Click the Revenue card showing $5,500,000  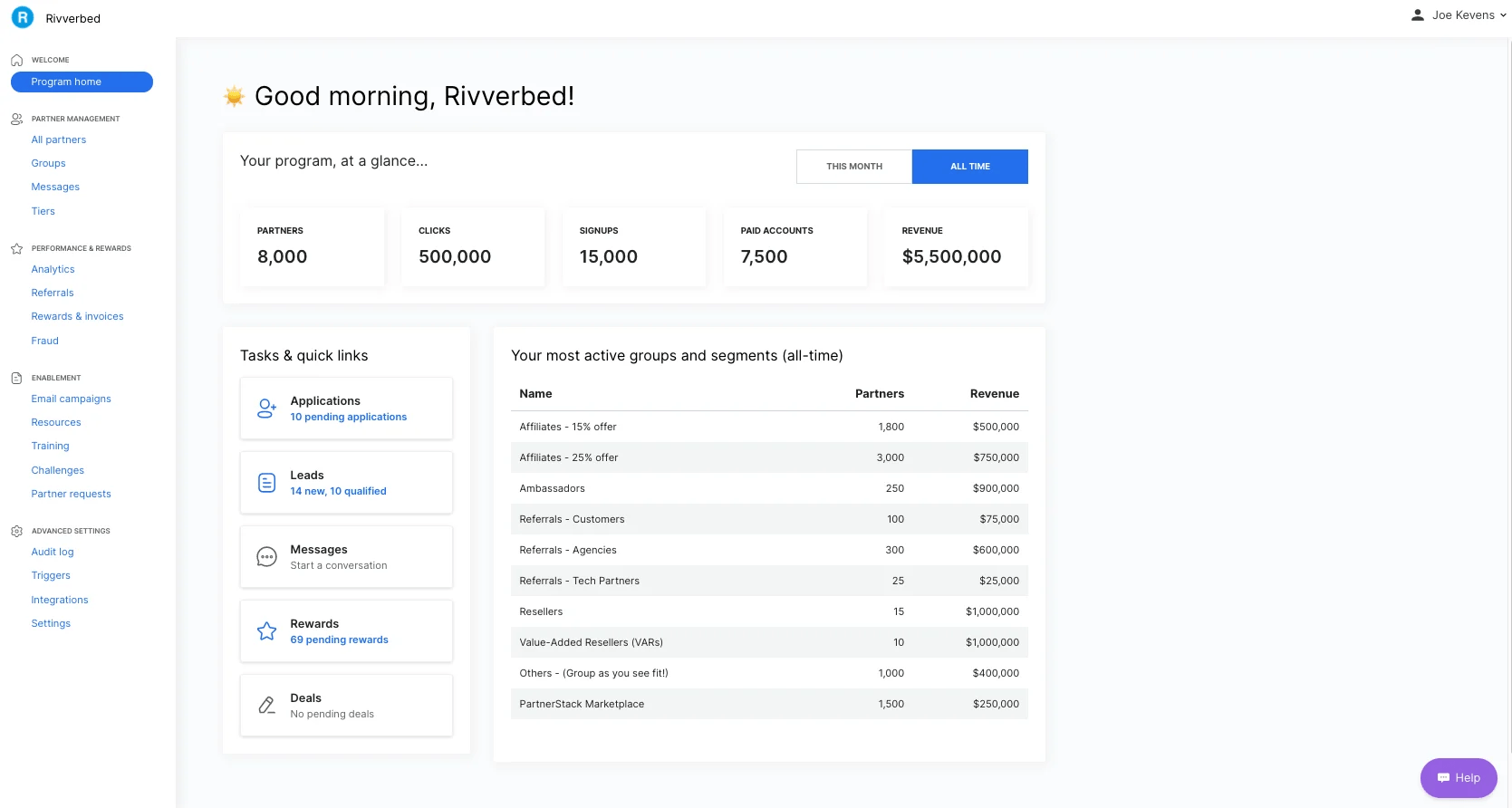pos(957,247)
